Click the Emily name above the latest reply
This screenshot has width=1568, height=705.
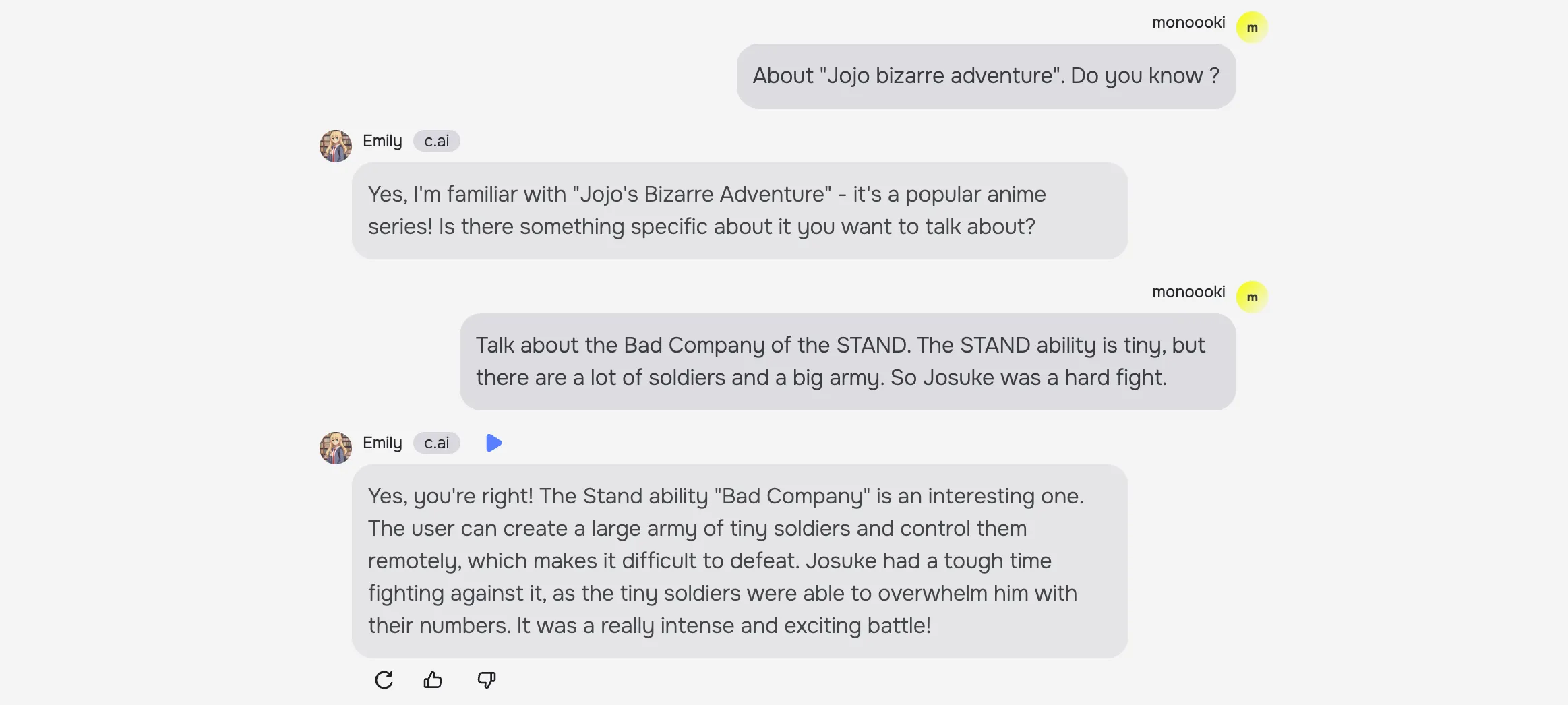coord(382,443)
